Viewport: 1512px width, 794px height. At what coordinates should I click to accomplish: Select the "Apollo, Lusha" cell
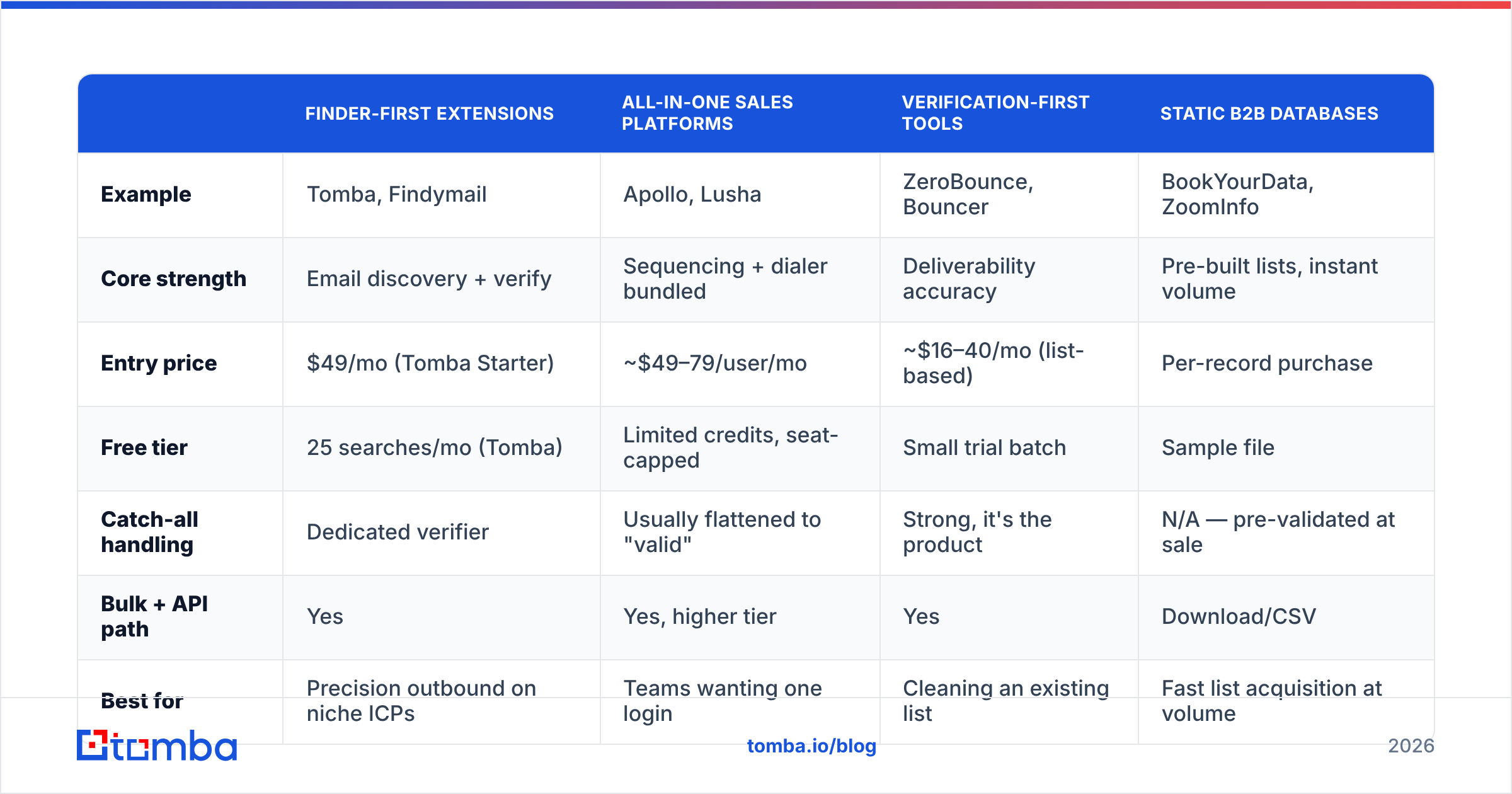coord(740,195)
